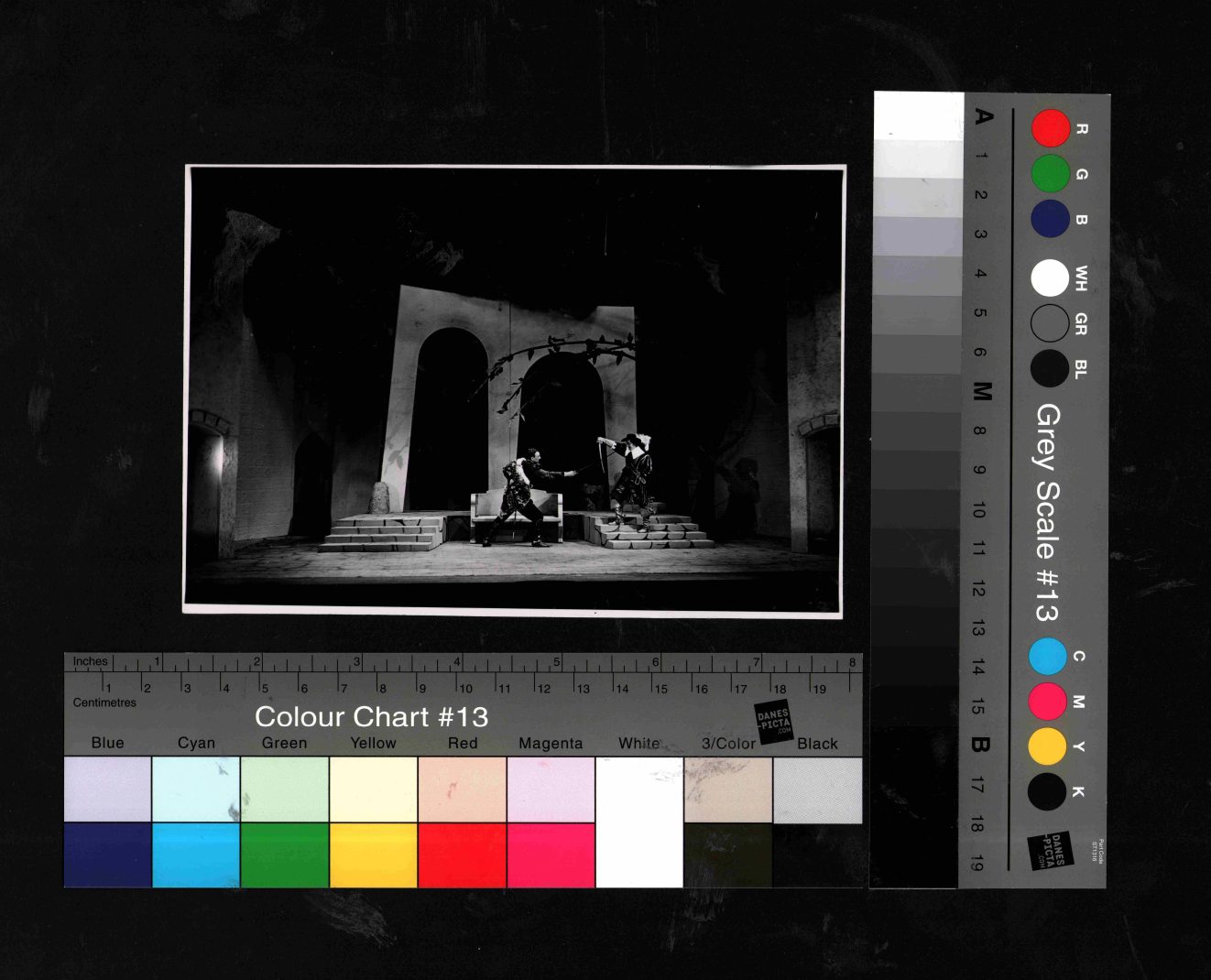This screenshot has width=1211, height=980.
Task: Click the white patch atop the grey scale
Action: tap(918, 115)
